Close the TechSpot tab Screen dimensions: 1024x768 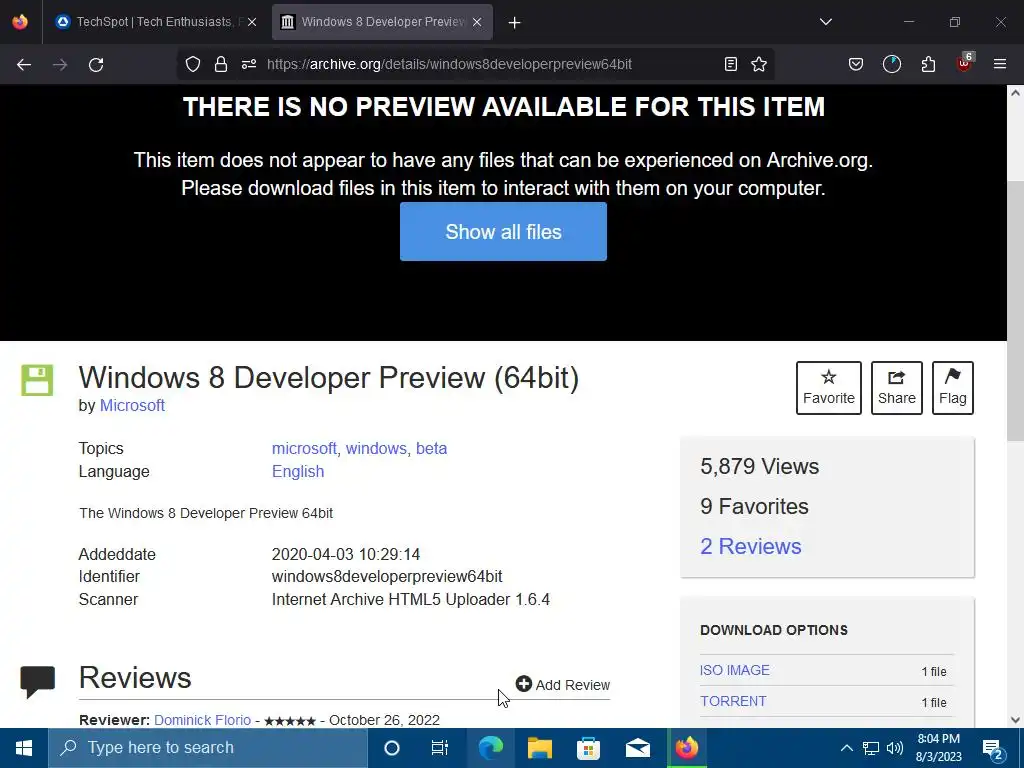point(252,22)
